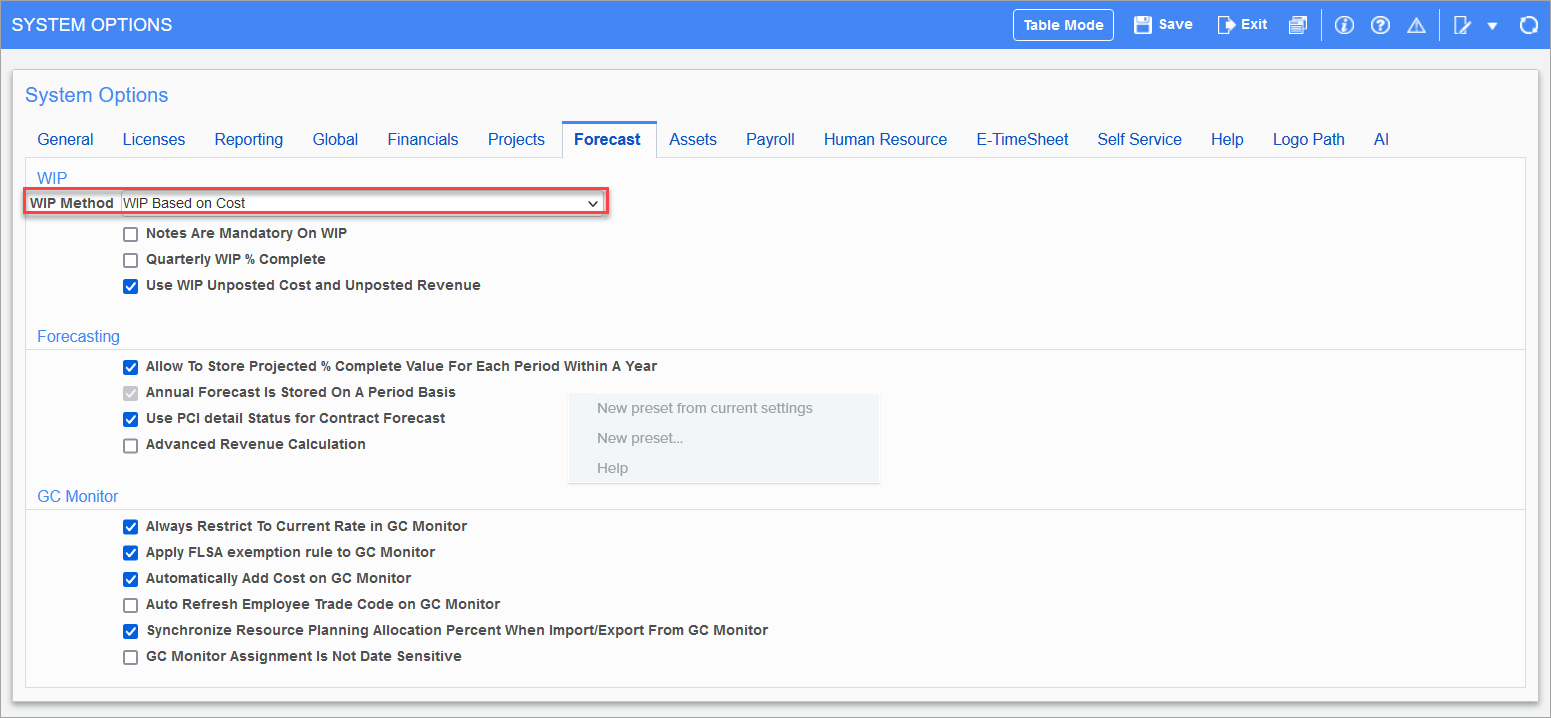Click the refresh circular arrows icon
The image size is (1551, 718).
pos(1528,25)
